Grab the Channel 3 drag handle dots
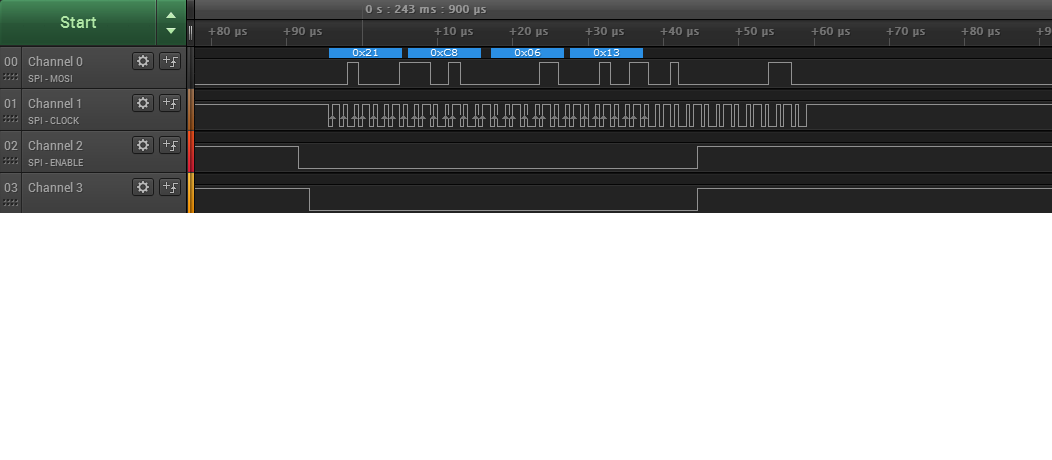The width and height of the screenshot is (1052, 460). pos(11,203)
